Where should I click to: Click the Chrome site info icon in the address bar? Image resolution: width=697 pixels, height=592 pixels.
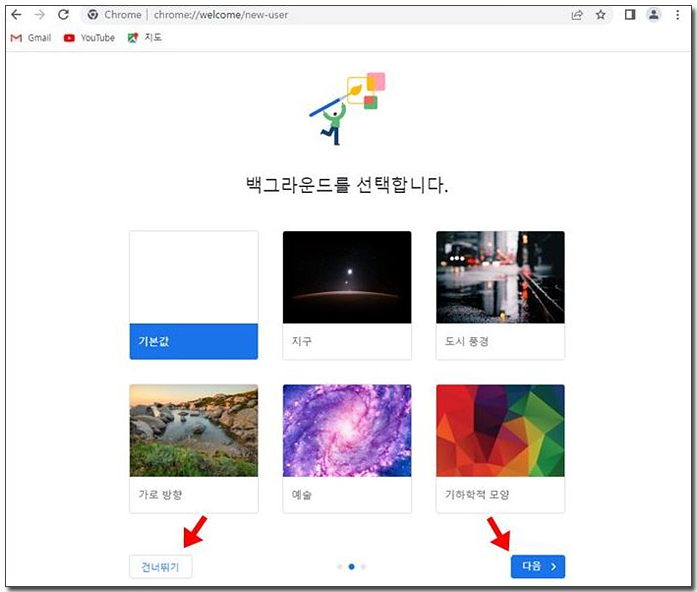[92, 15]
